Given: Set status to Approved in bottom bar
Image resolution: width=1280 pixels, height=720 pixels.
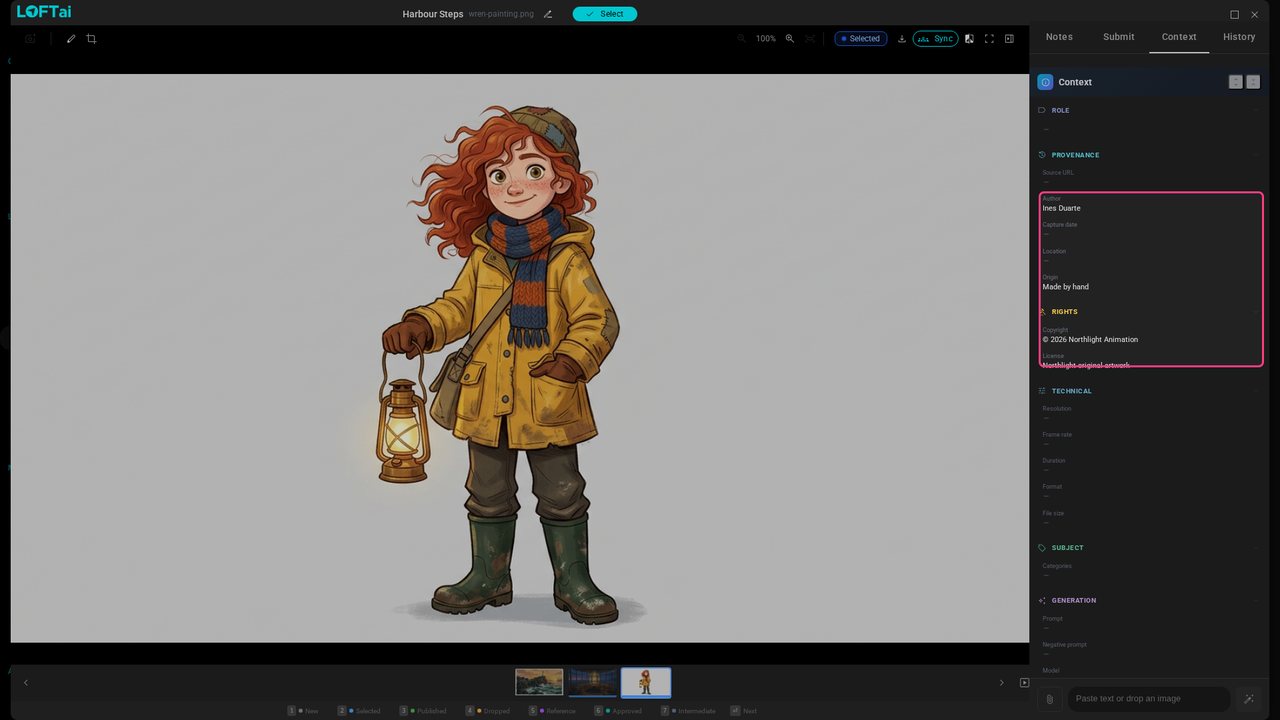Looking at the screenshot, I should coord(619,711).
